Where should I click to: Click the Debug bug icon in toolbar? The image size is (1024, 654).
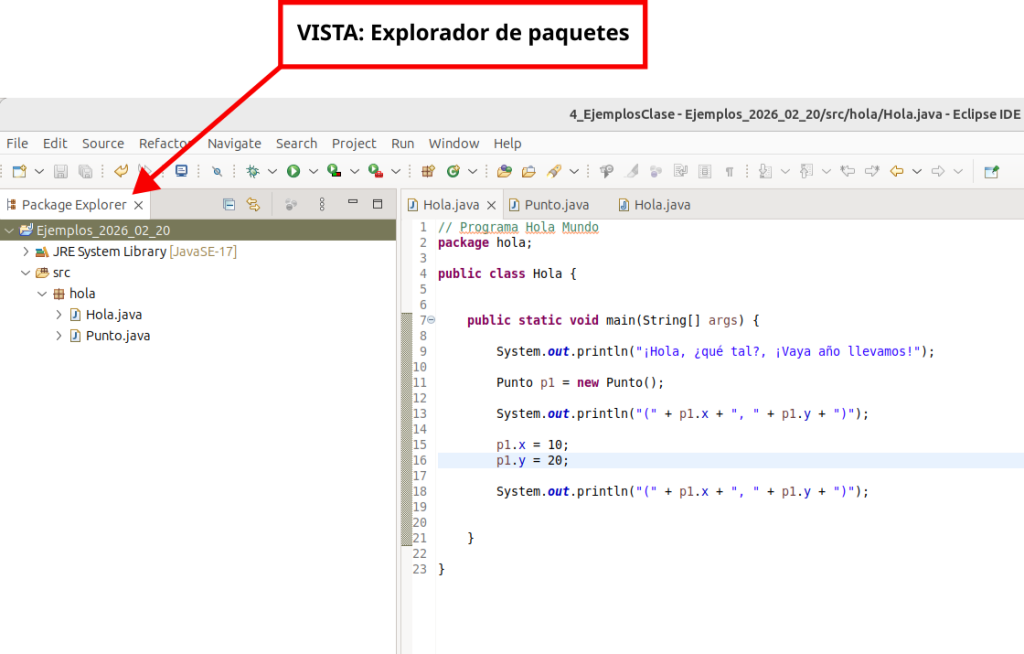pyautogui.click(x=253, y=171)
